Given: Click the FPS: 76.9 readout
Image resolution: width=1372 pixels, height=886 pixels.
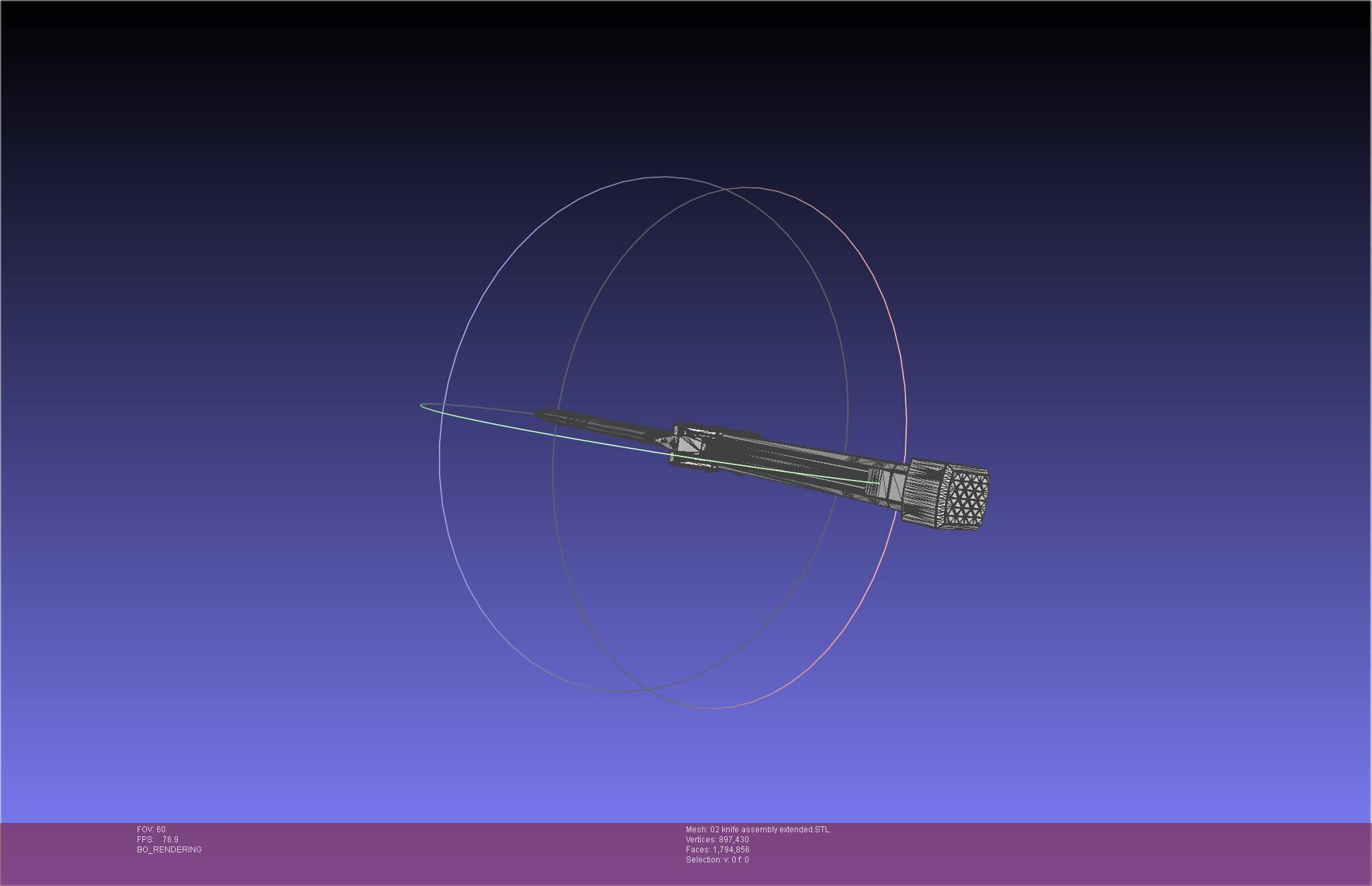Looking at the screenshot, I should tap(157, 839).
